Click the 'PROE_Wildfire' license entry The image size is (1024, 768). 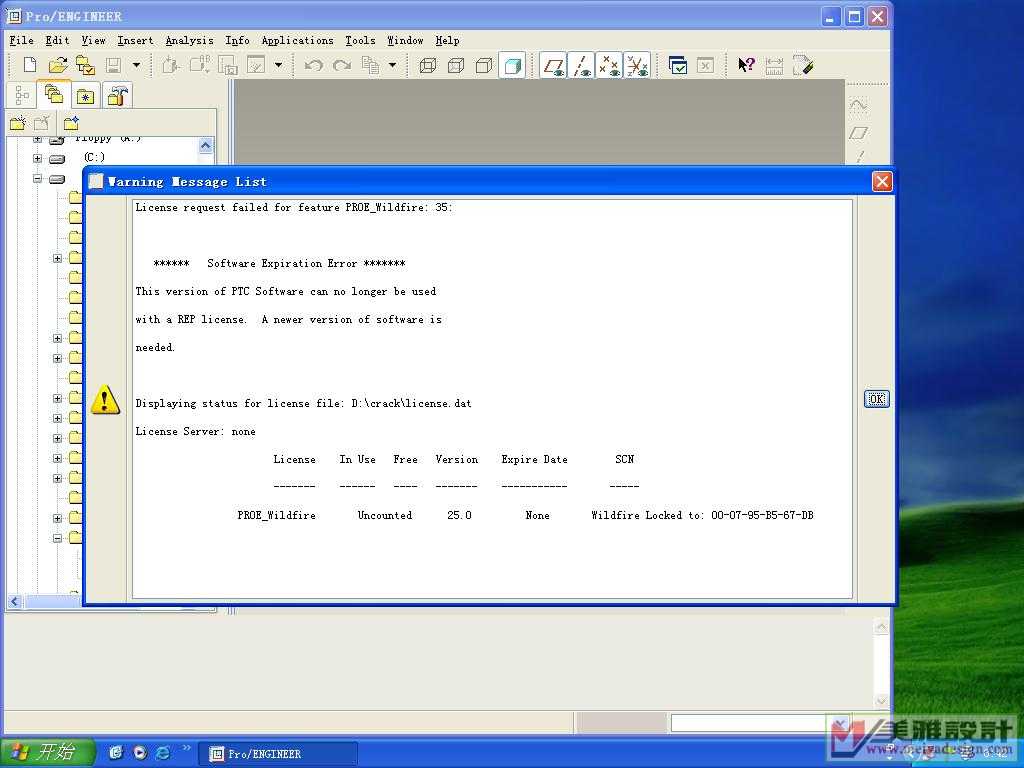(x=276, y=515)
